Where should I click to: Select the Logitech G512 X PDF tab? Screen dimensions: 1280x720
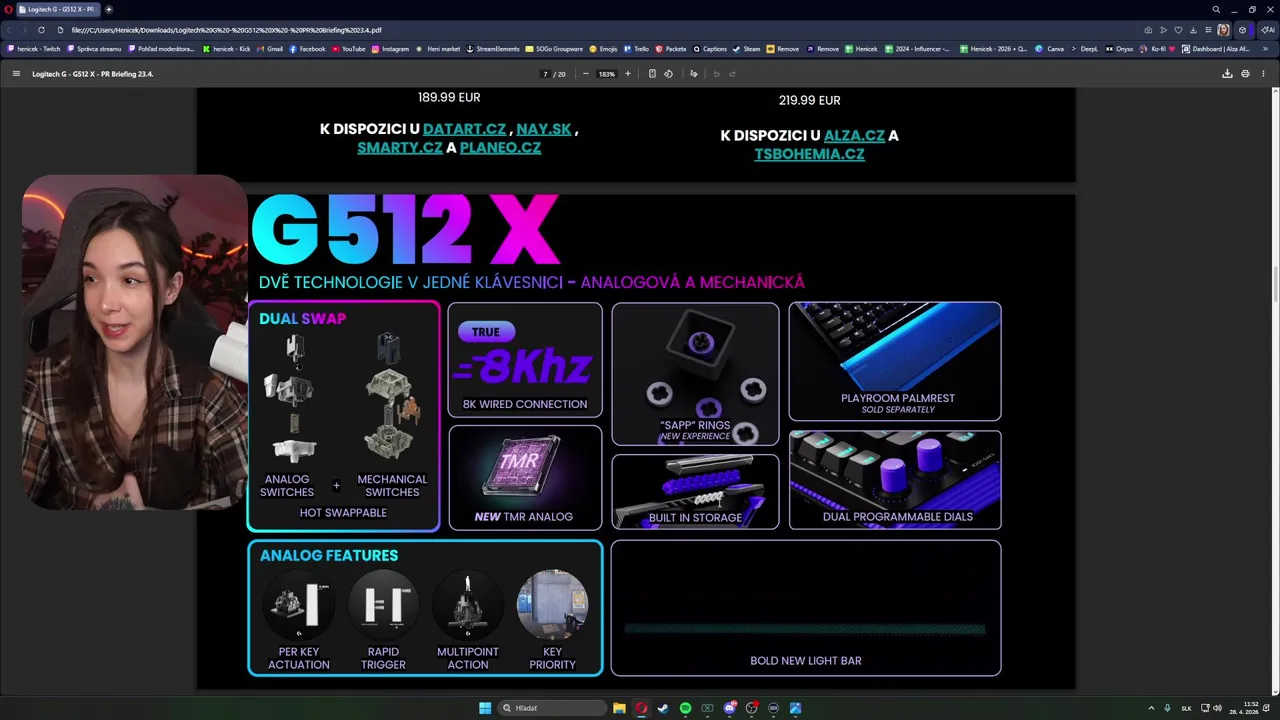click(57, 9)
